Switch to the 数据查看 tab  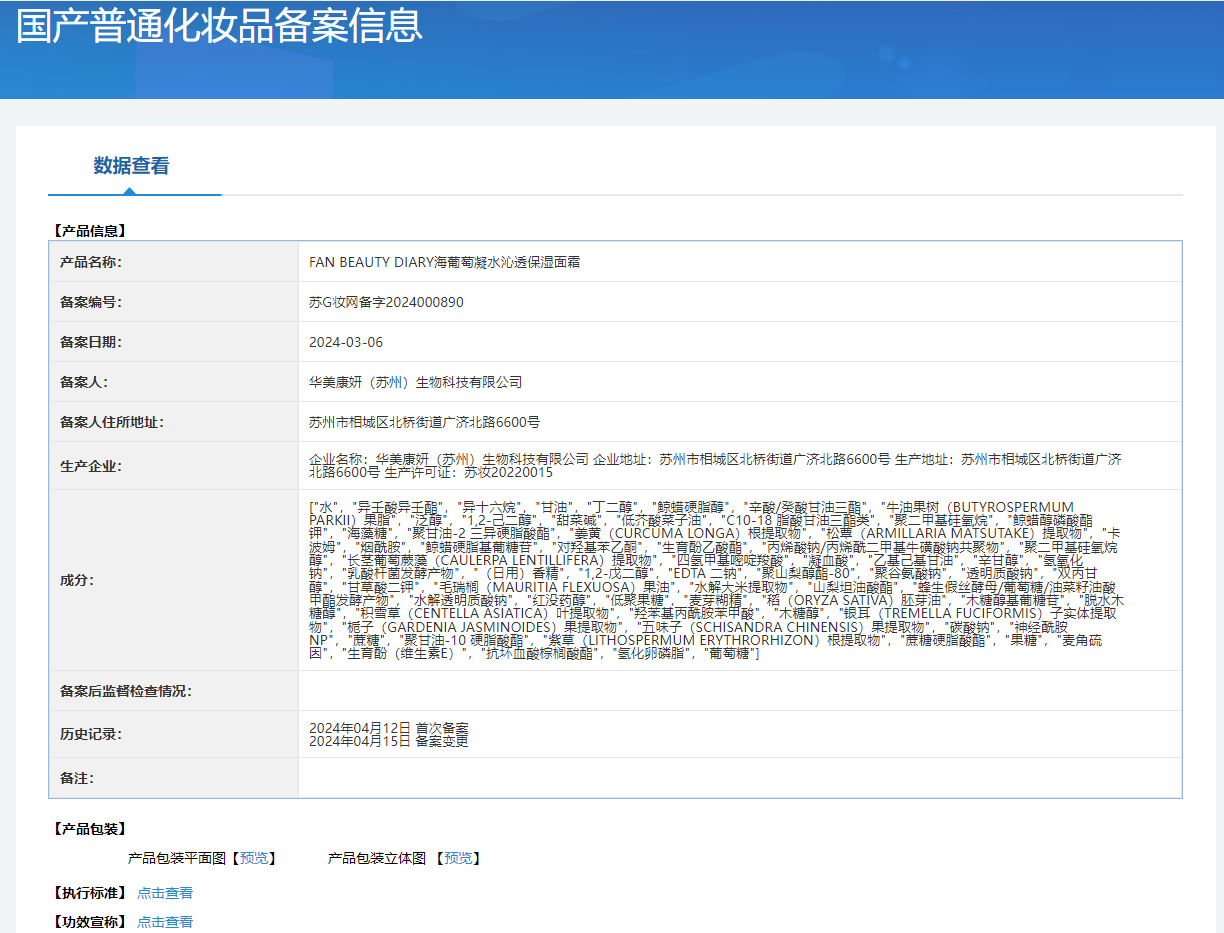(131, 166)
